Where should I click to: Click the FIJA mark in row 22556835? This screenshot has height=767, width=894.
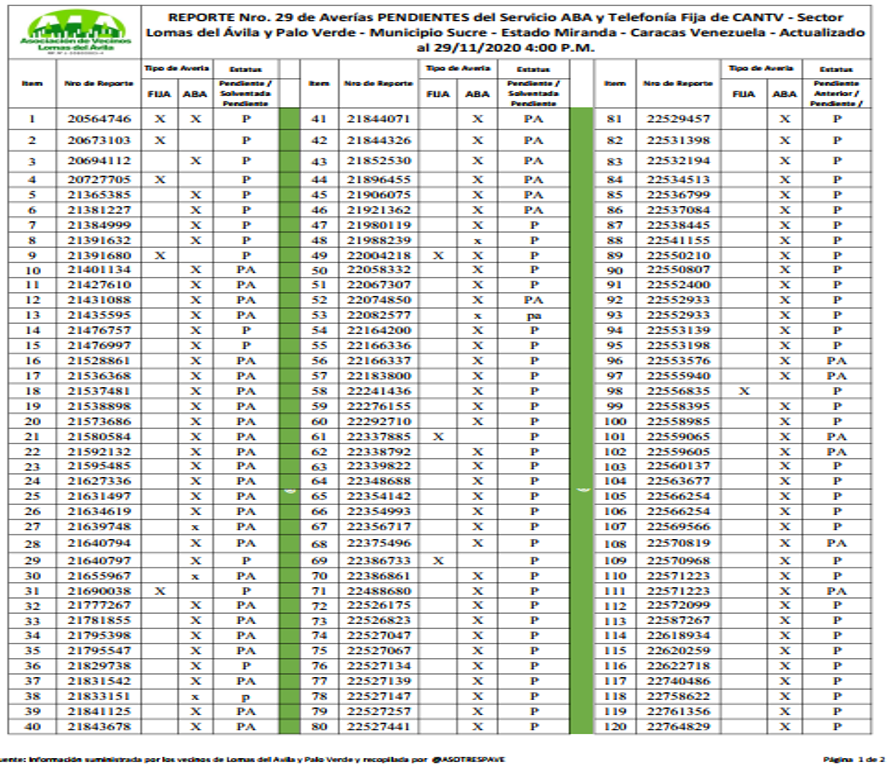tap(744, 391)
